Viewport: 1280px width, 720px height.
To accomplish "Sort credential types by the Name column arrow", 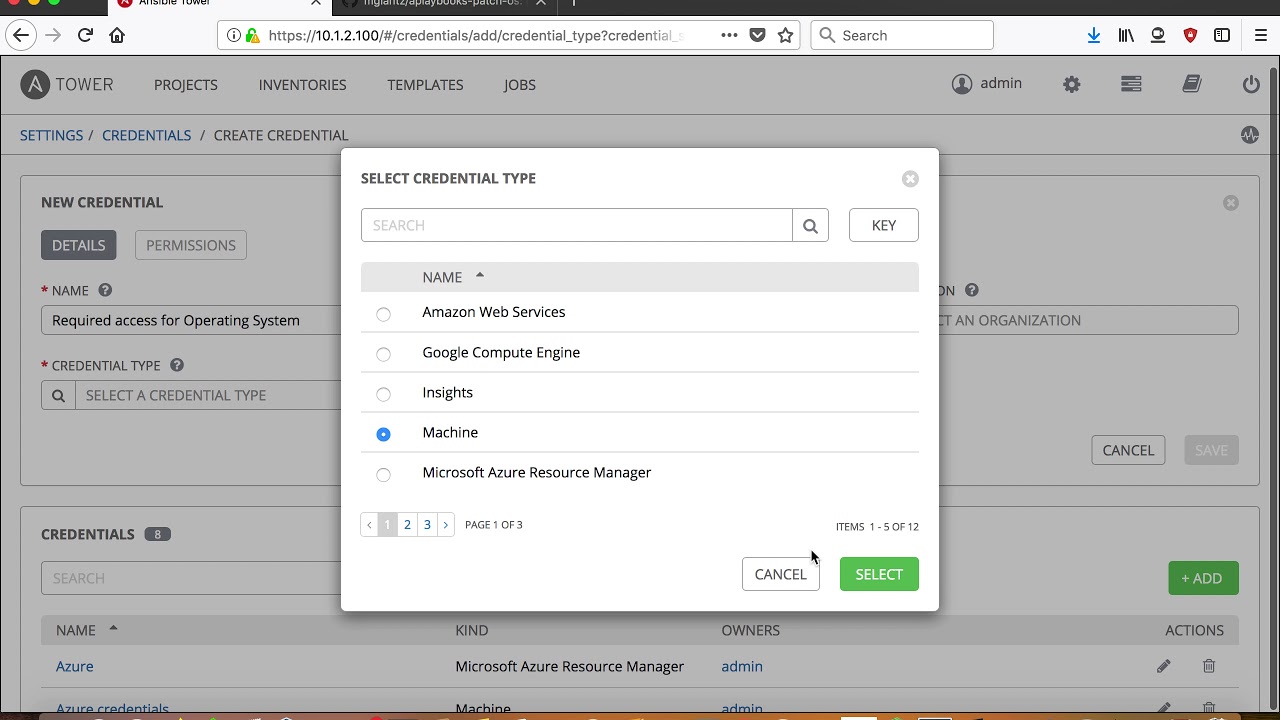I will [480, 276].
